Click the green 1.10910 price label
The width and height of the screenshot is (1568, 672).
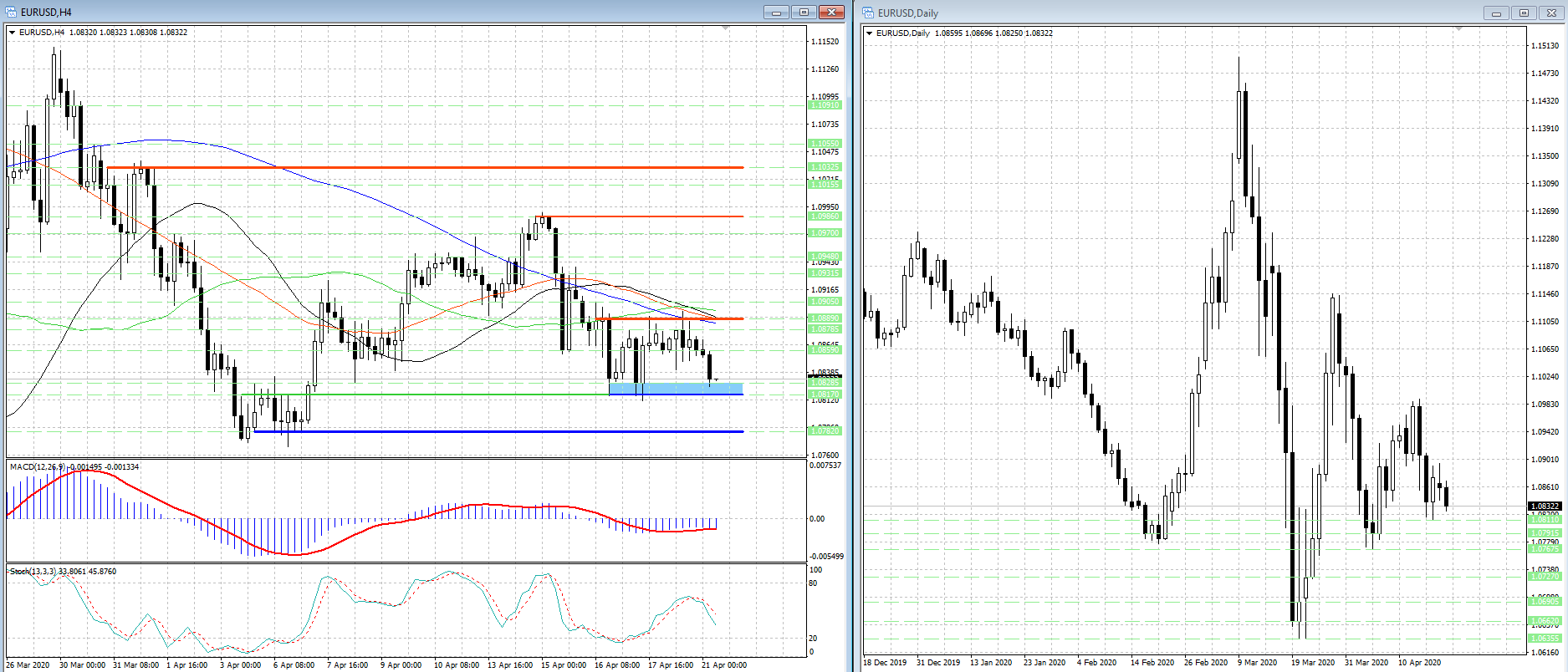(825, 105)
